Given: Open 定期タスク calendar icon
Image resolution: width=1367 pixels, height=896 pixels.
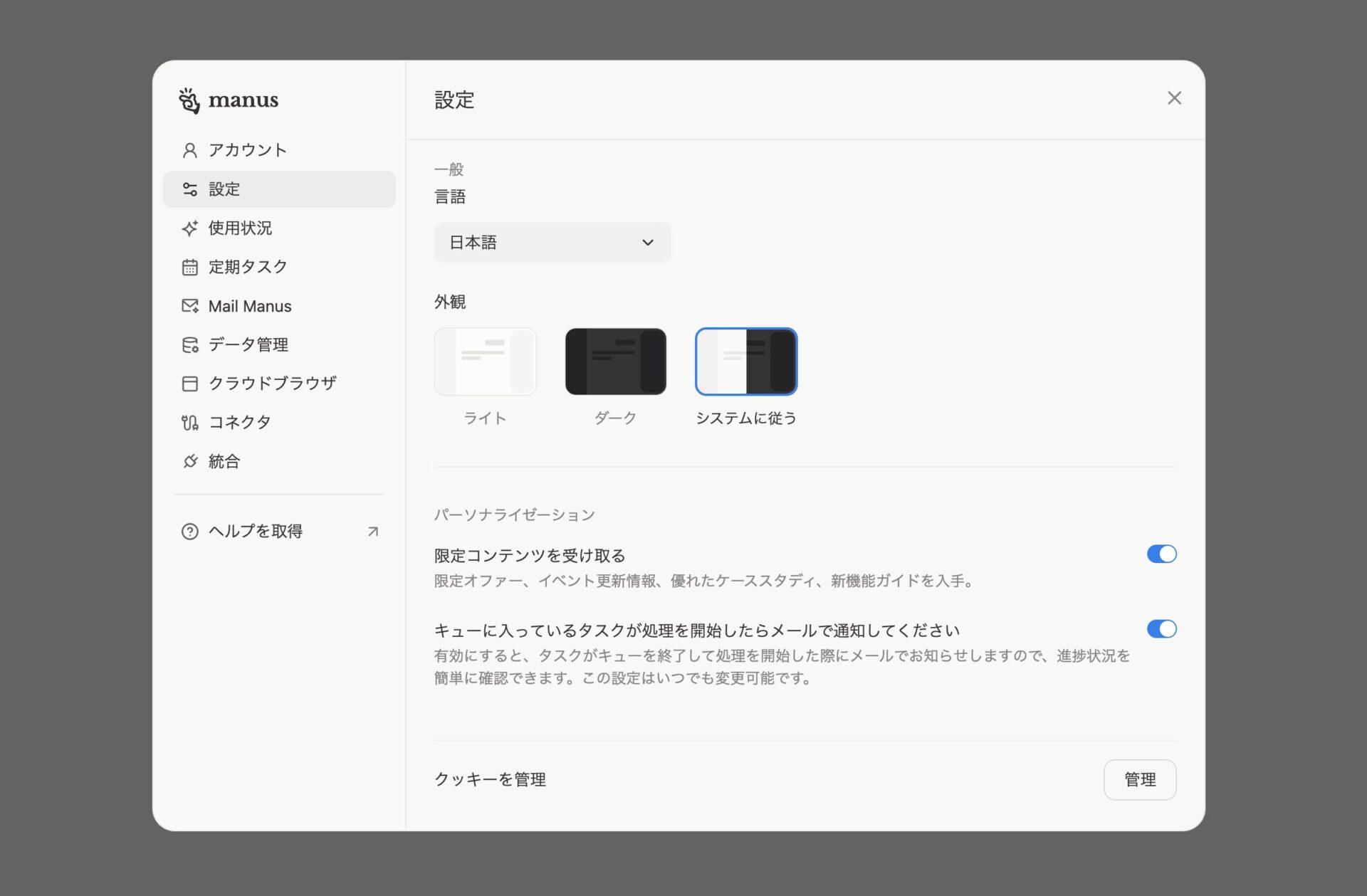Looking at the screenshot, I should [189, 267].
